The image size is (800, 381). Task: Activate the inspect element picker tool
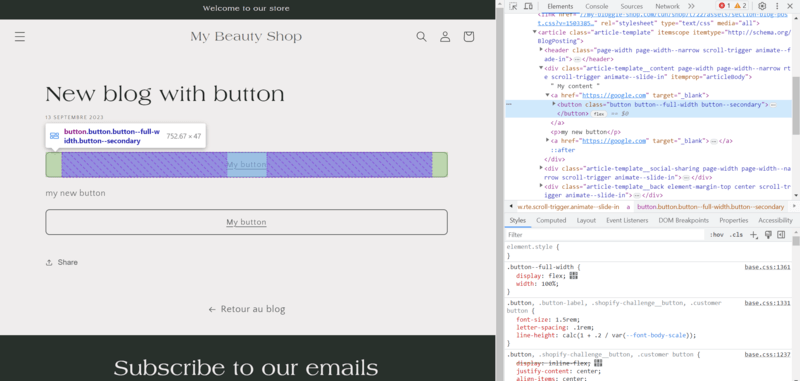click(513, 6)
